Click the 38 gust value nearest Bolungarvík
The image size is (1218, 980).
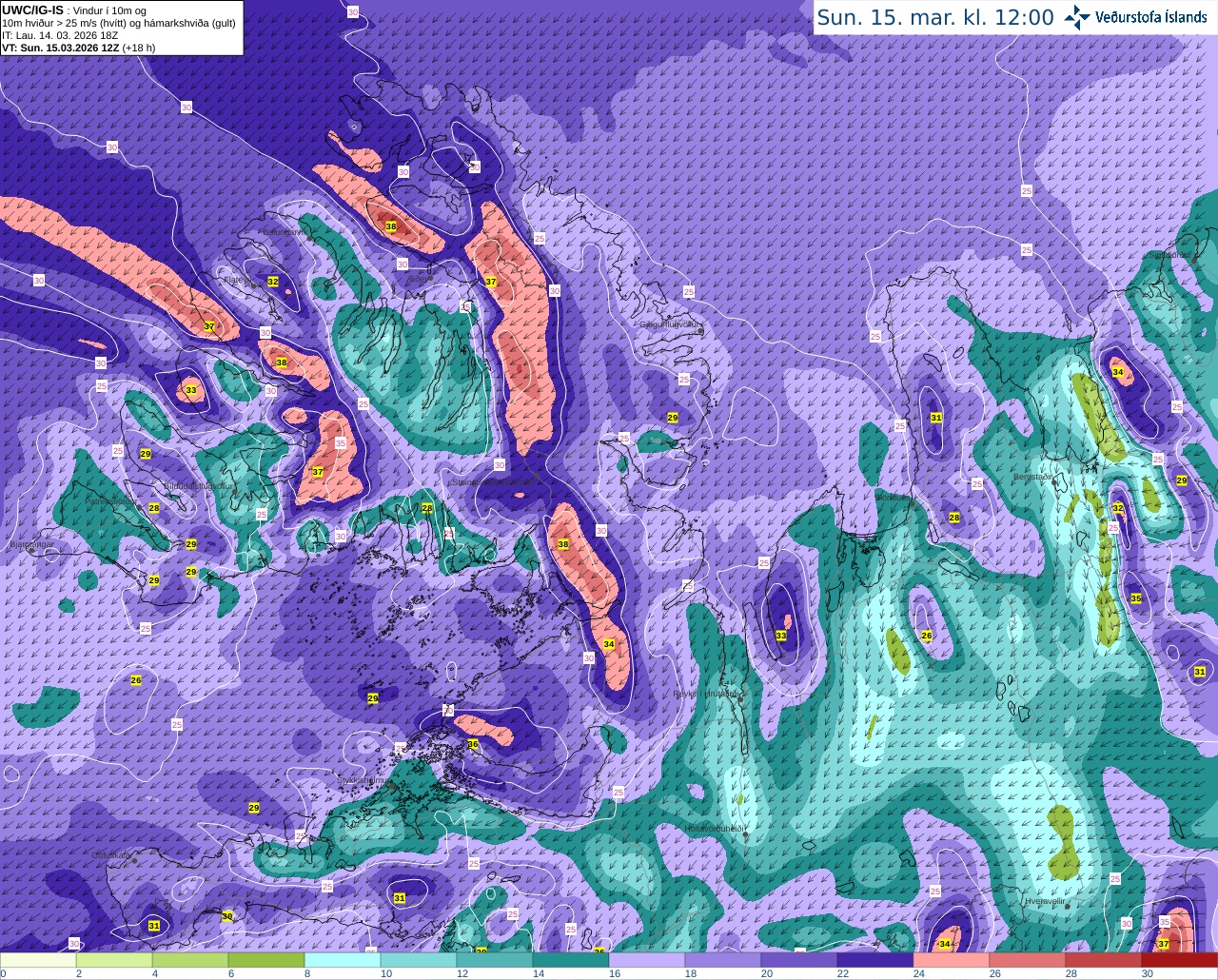tap(391, 226)
